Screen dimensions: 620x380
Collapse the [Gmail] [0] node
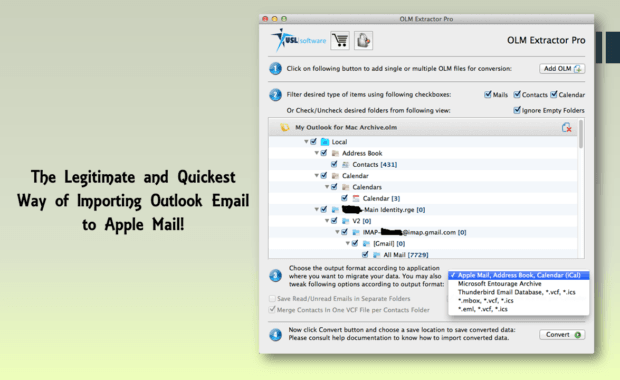347,243
